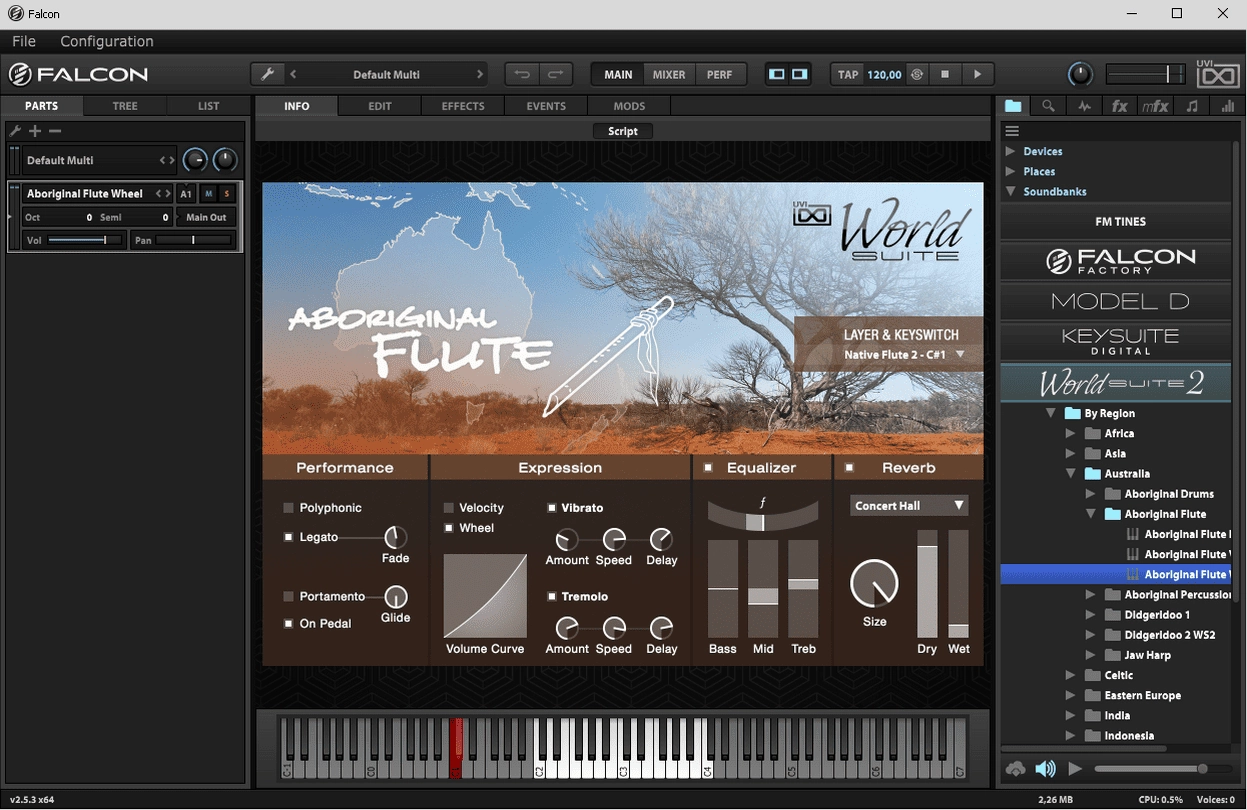Screen dimensions: 1247x810
Task: Open the bar-chart modulators browser tab
Action: [x=1227, y=106]
